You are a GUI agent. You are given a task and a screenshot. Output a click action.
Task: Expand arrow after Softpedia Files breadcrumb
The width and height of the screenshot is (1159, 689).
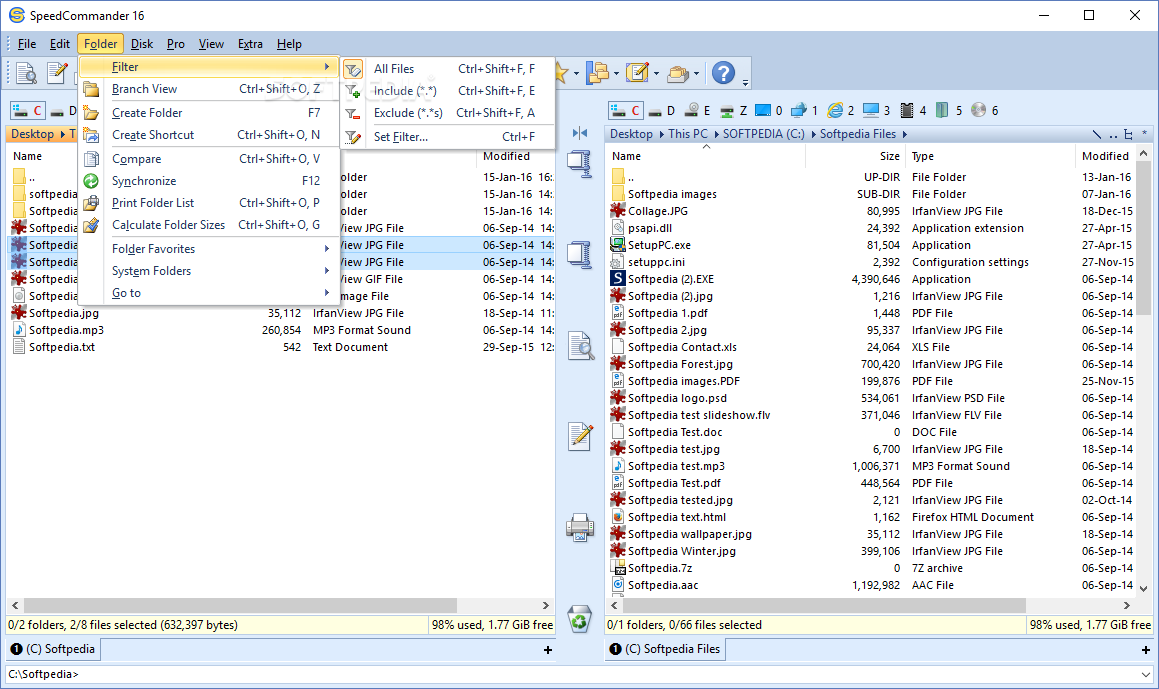(905, 135)
